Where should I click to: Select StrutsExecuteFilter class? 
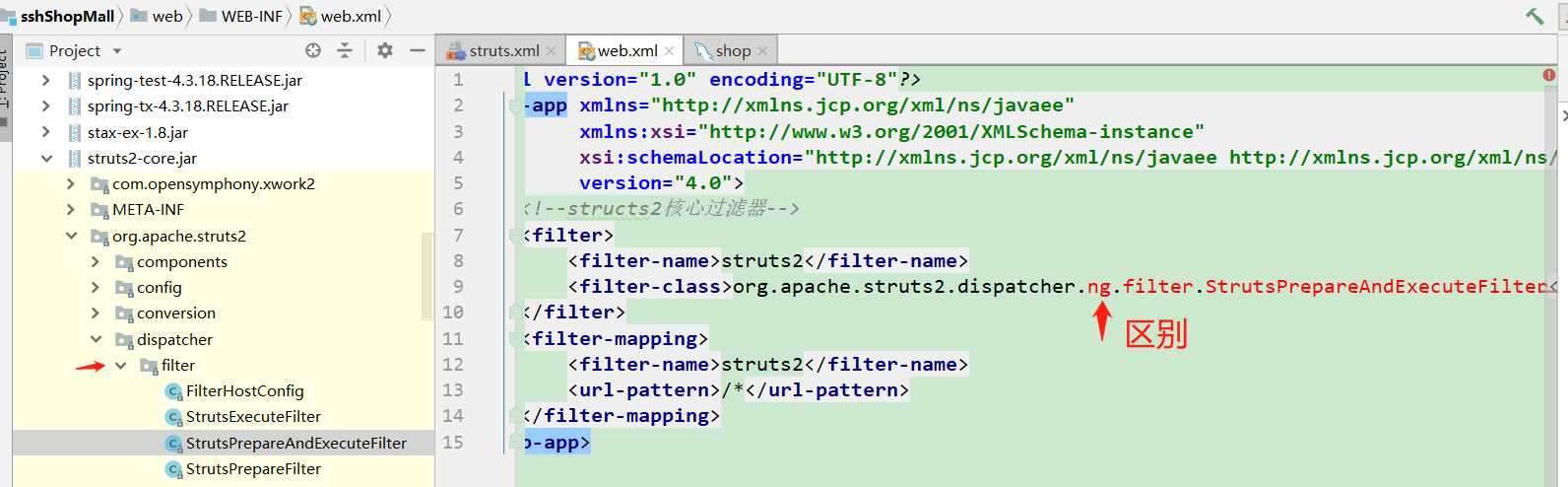[253, 416]
